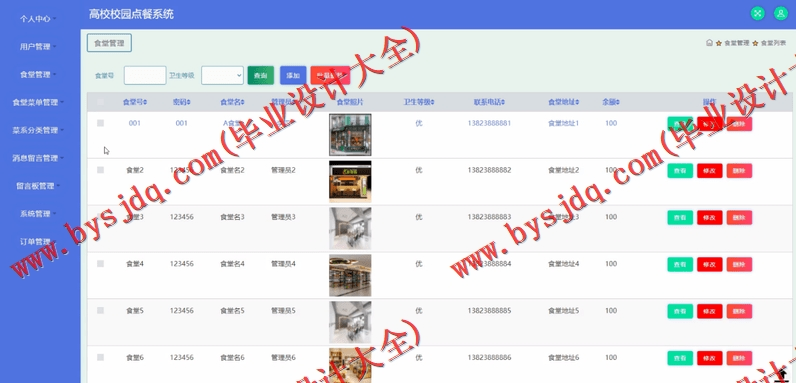796x383 pixels.
Task: Click 删除 button for 食堂5 row
Action: point(739,311)
